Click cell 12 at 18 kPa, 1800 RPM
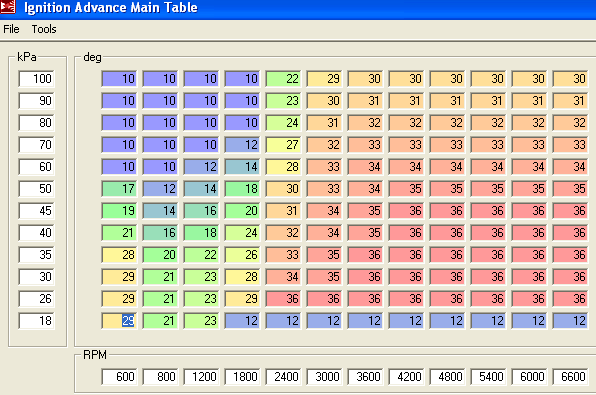This screenshot has height=395, width=596. [242, 321]
